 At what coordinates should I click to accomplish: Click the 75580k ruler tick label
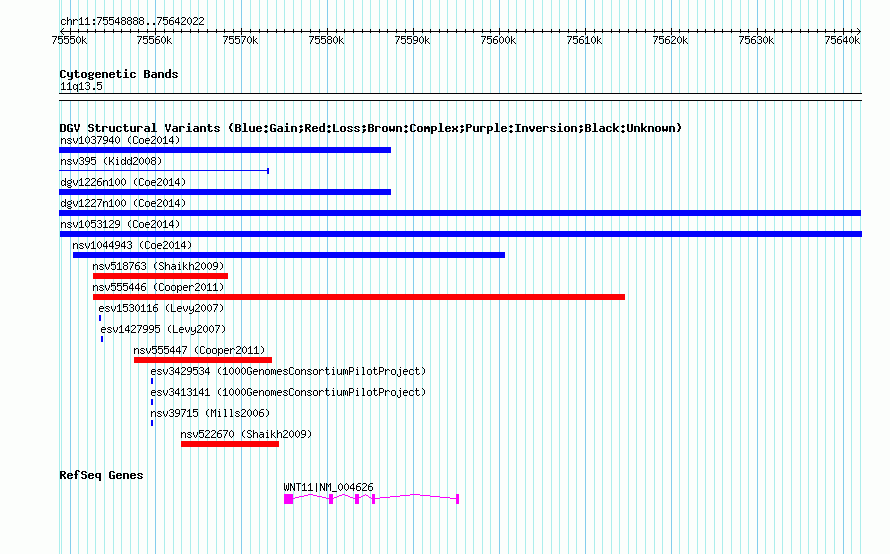[326, 40]
